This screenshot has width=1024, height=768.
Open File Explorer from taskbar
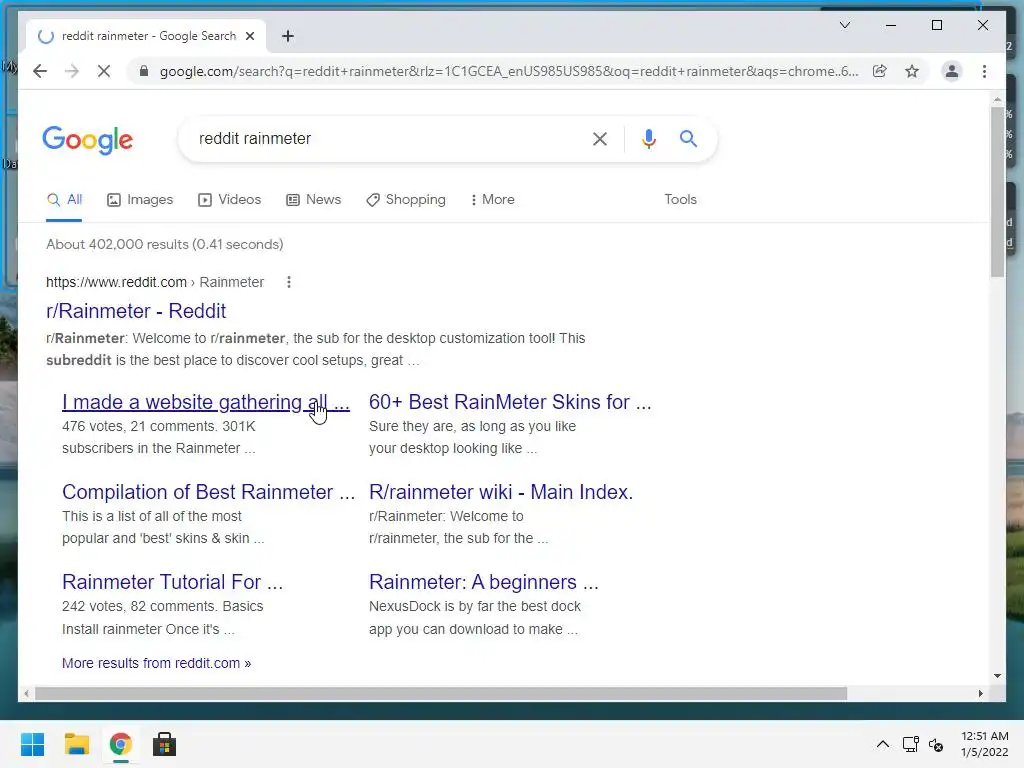click(x=76, y=744)
